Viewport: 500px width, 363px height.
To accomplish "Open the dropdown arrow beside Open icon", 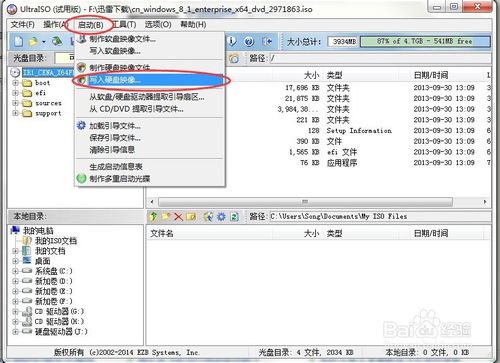I will [x=44, y=42].
